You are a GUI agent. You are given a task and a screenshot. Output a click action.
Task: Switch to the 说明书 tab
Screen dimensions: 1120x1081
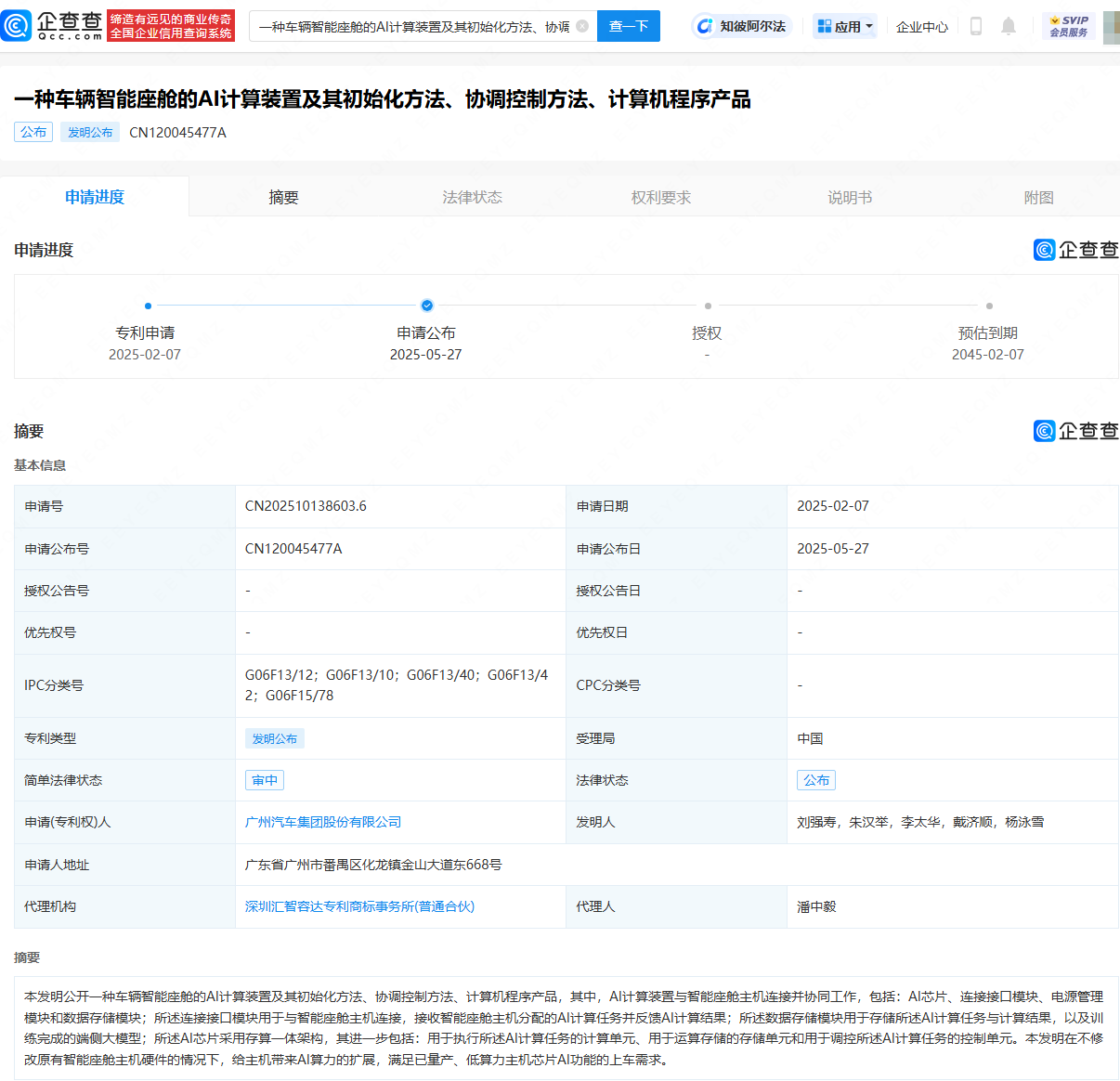850,197
